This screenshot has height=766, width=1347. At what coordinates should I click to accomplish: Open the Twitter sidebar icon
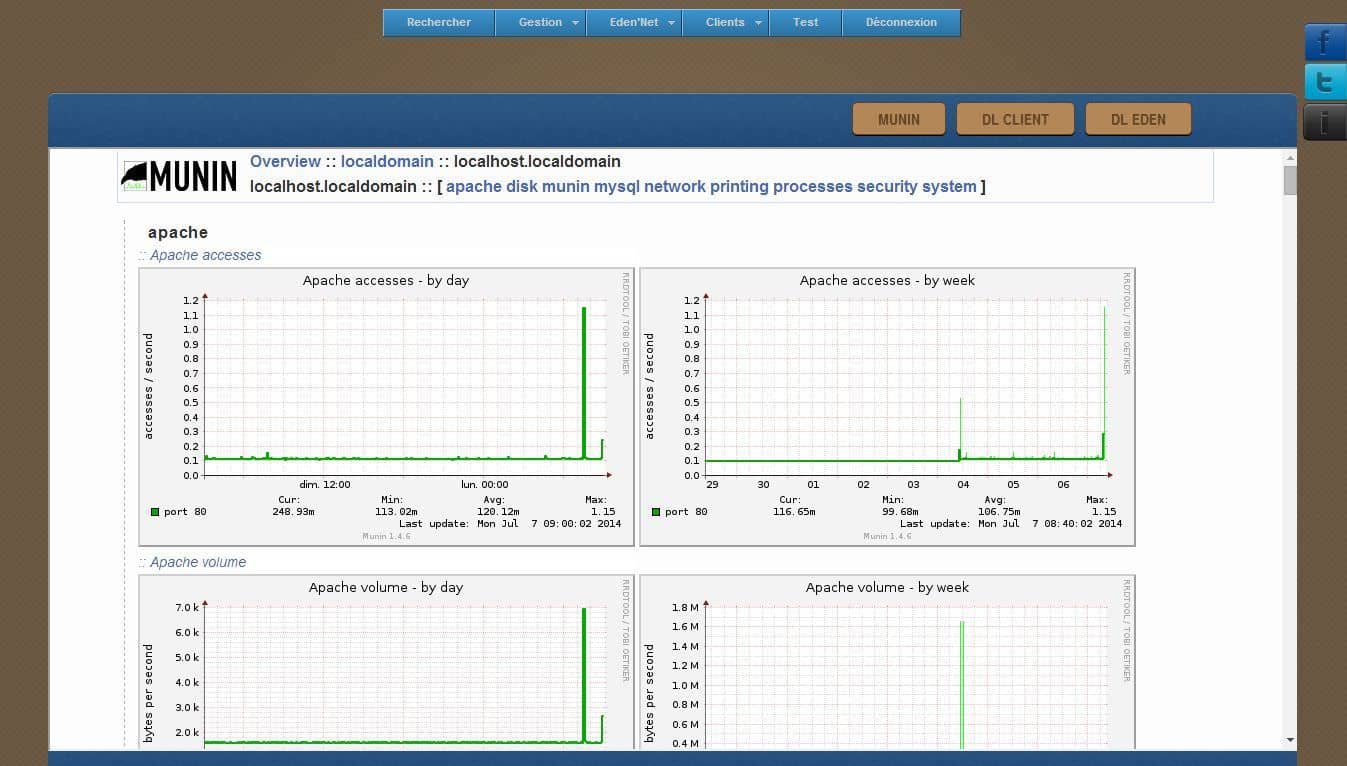click(1325, 82)
